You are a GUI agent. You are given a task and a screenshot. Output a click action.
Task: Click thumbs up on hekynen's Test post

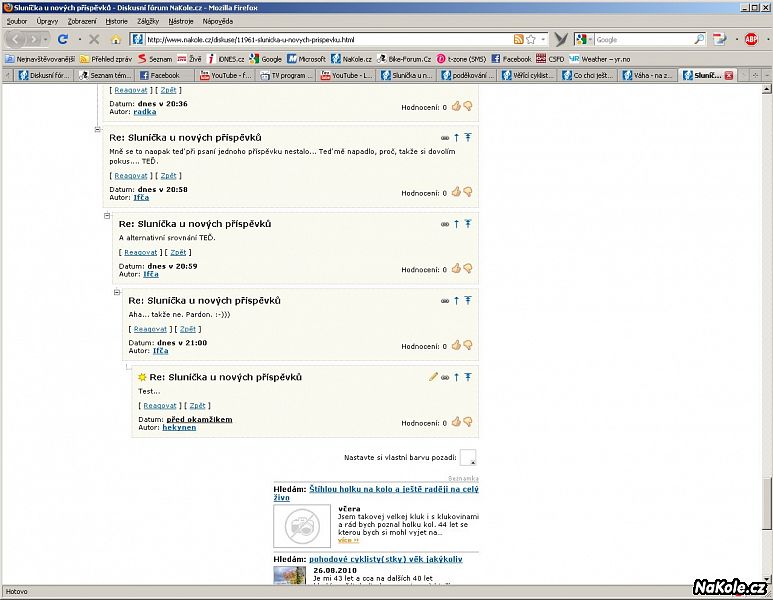[x=456, y=422]
